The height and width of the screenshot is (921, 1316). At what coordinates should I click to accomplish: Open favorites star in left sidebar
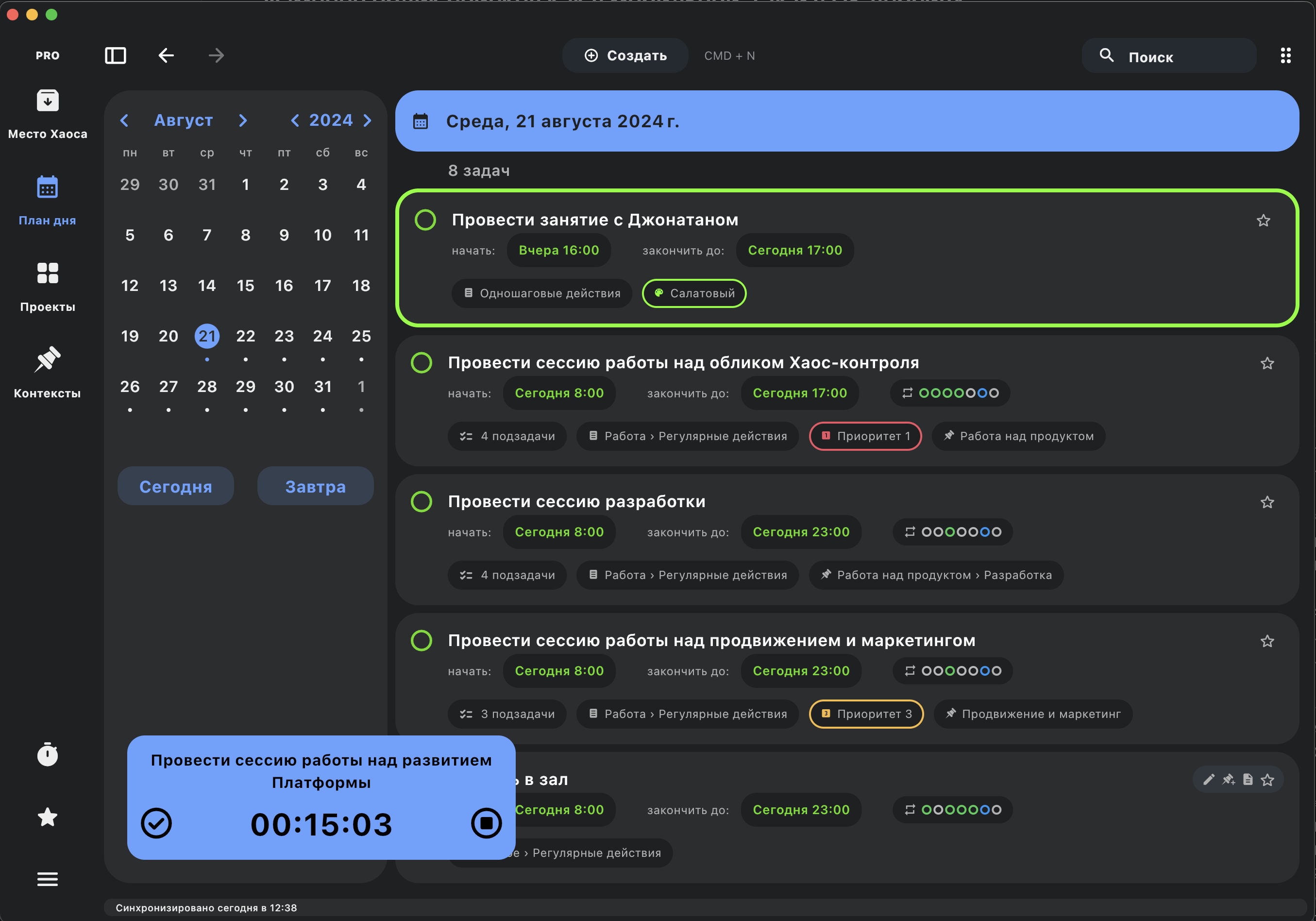[x=48, y=817]
